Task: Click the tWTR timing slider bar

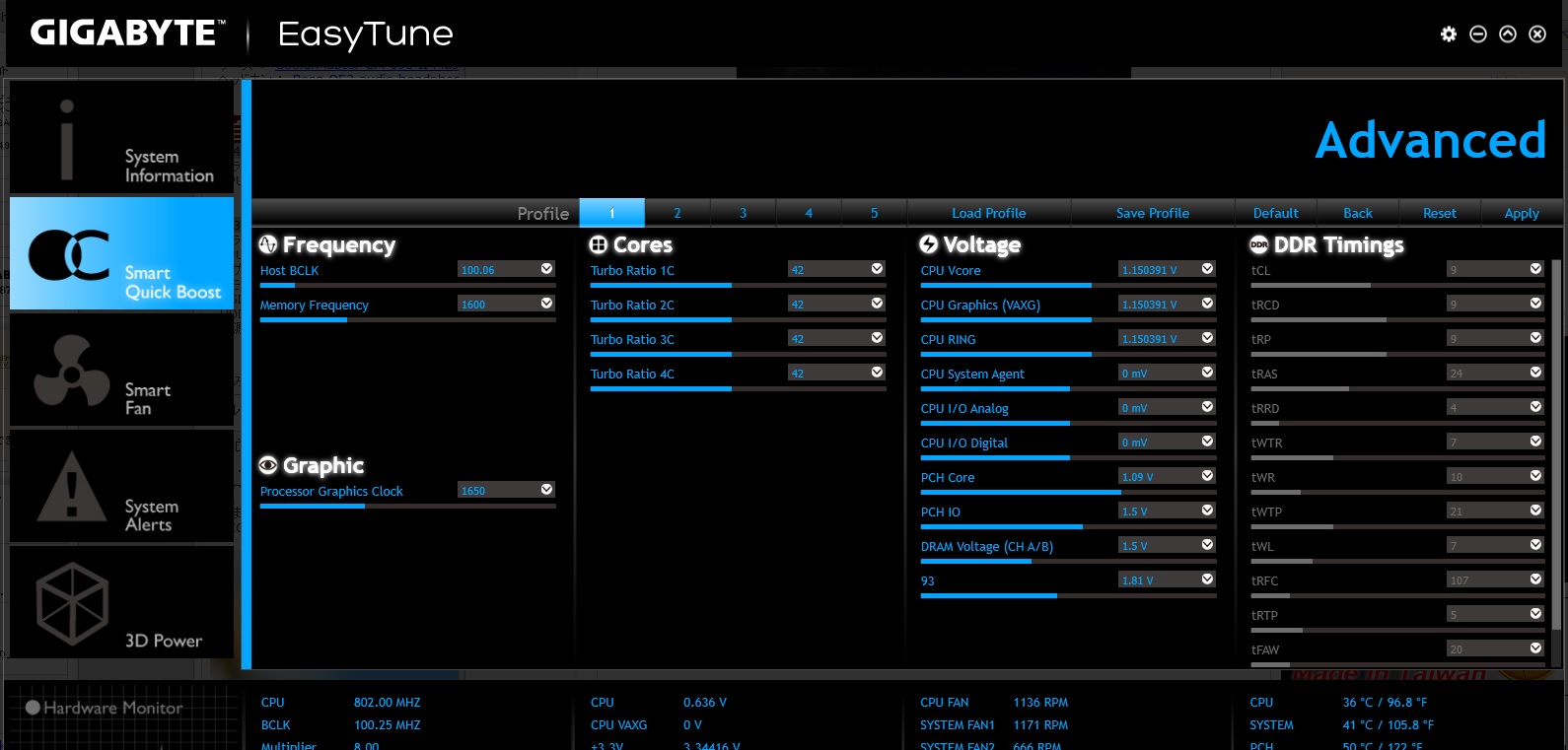Action: pyautogui.click(x=1398, y=458)
